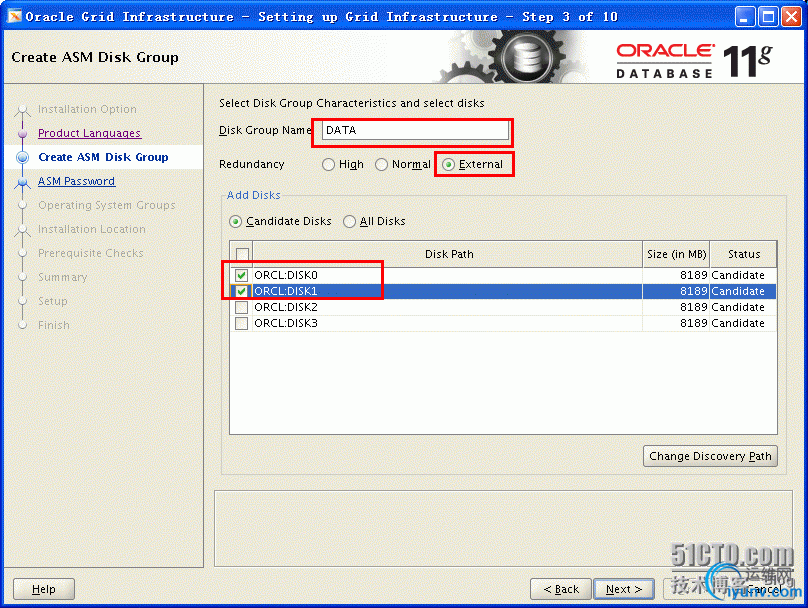Viewport: 808px width, 608px height.
Task: Select the Create ASM Disk Group step
Action: [103, 157]
